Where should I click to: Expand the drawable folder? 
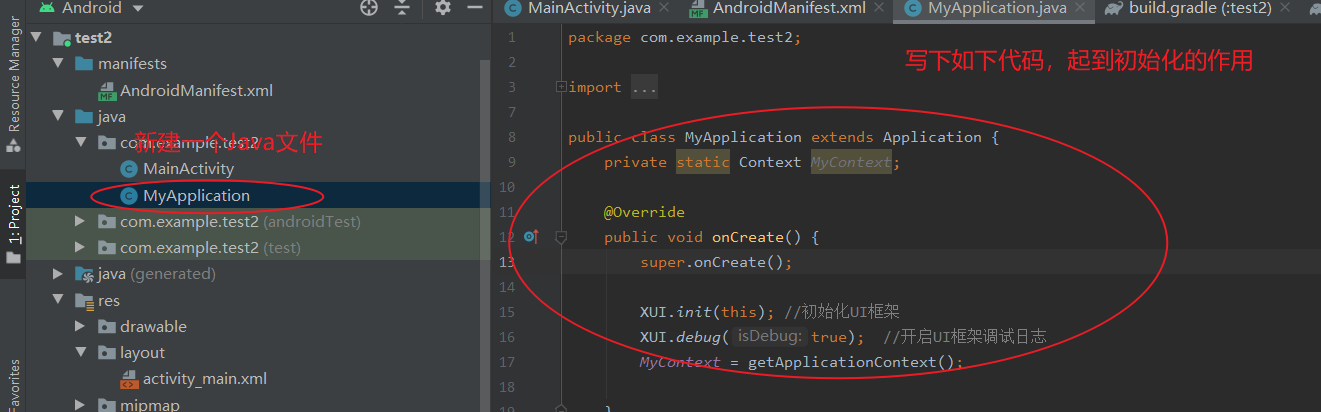tap(80, 326)
